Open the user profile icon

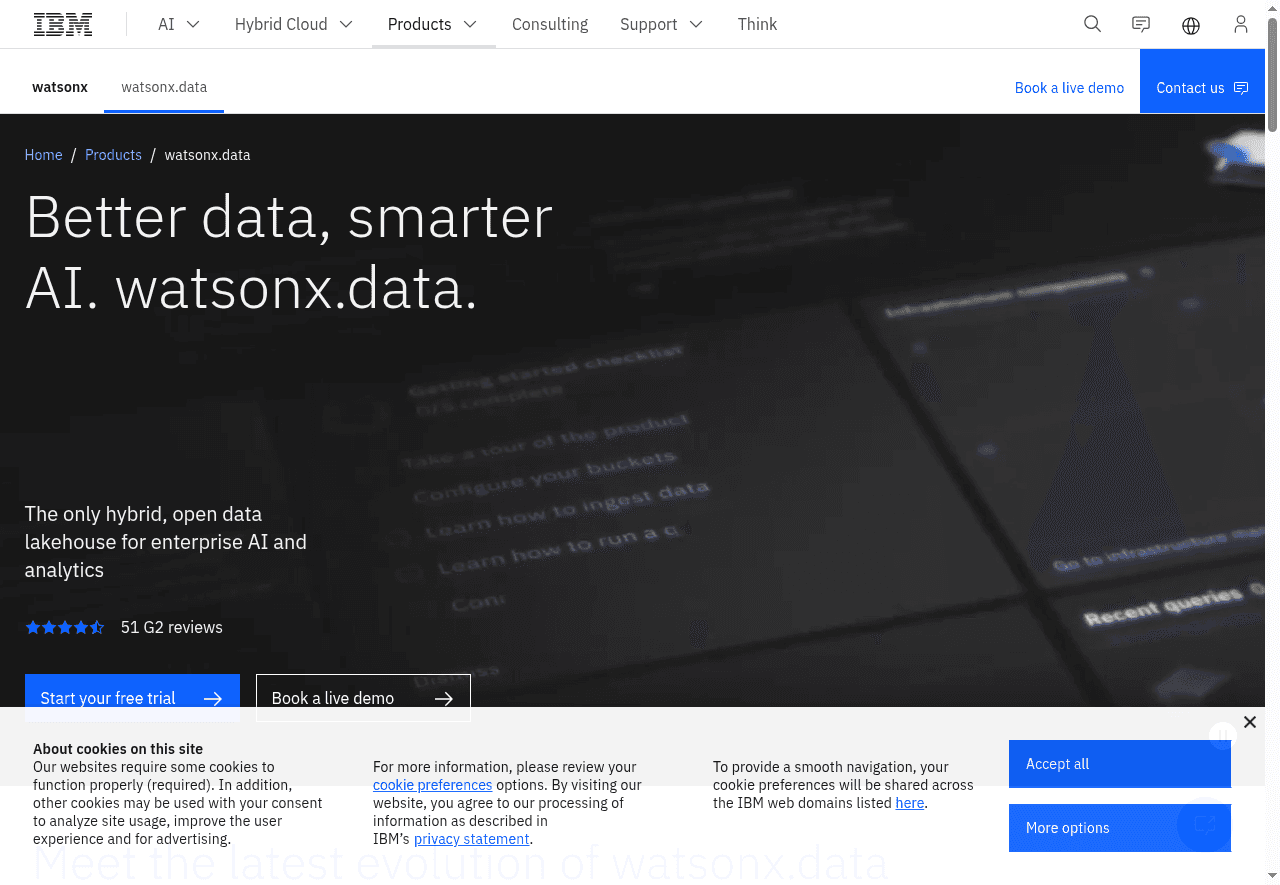pyautogui.click(x=1241, y=24)
